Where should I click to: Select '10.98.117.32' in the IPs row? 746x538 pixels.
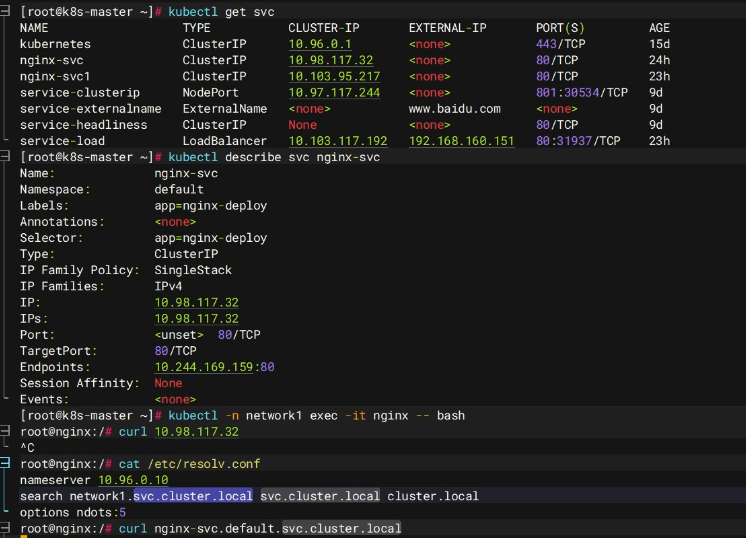[x=196, y=319]
